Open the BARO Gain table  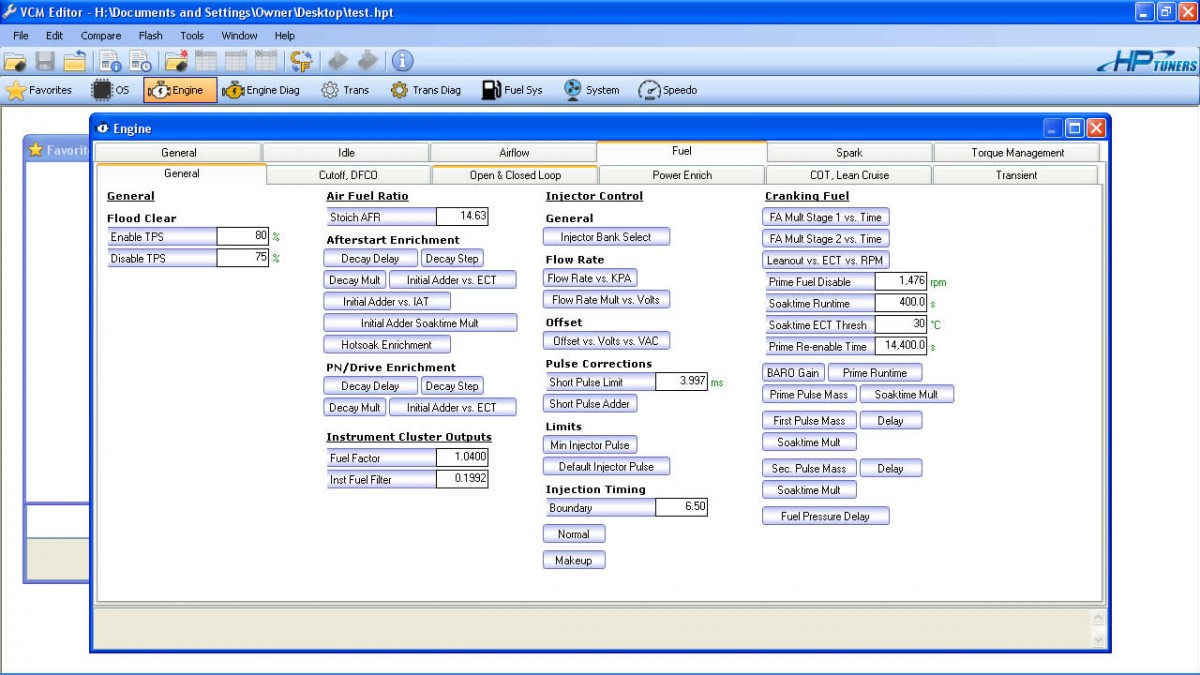pos(793,372)
